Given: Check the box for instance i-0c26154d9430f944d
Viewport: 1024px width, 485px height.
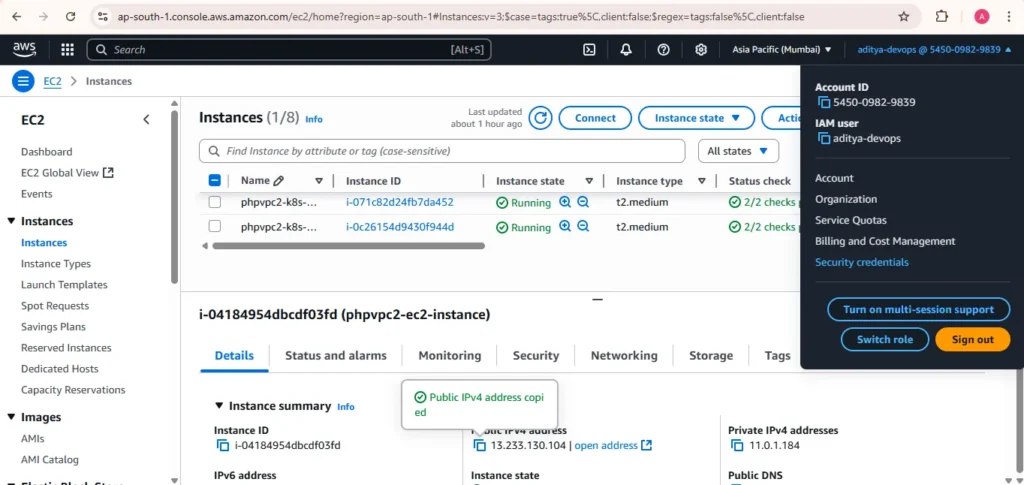Looking at the screenshot, I should coord(215,227).
